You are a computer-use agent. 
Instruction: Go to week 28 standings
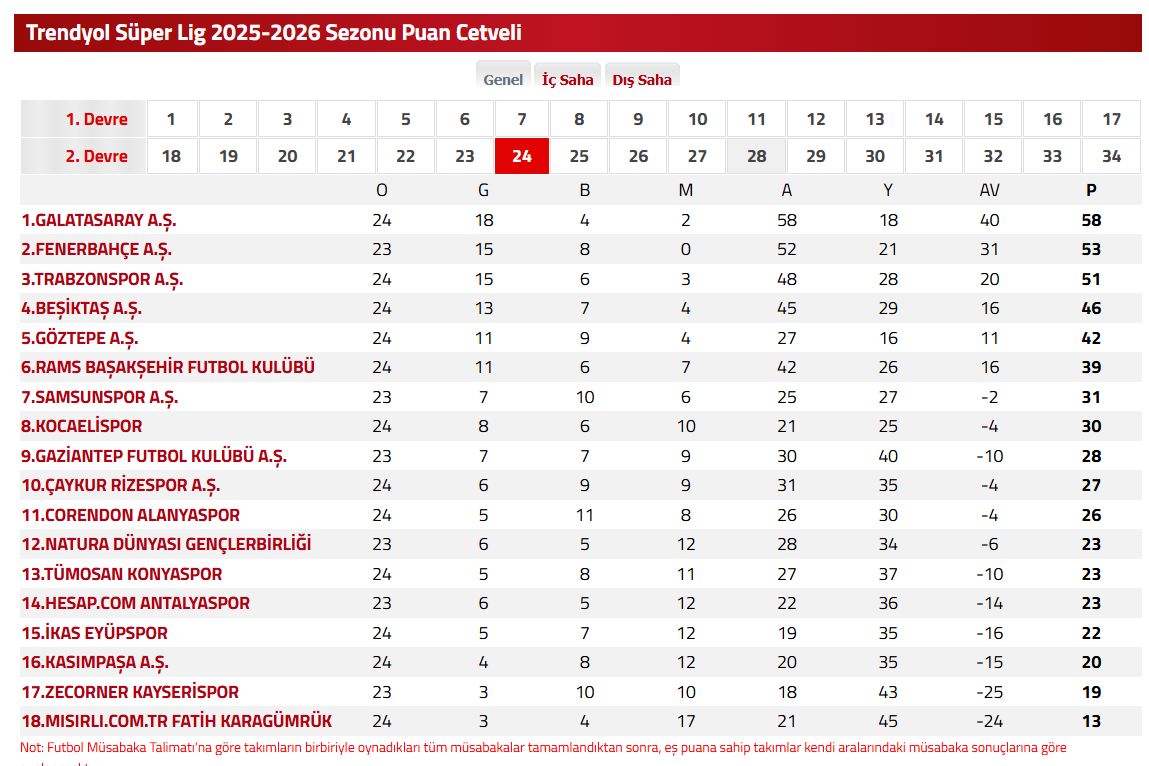pyautogui.click(x=756, y=156)
